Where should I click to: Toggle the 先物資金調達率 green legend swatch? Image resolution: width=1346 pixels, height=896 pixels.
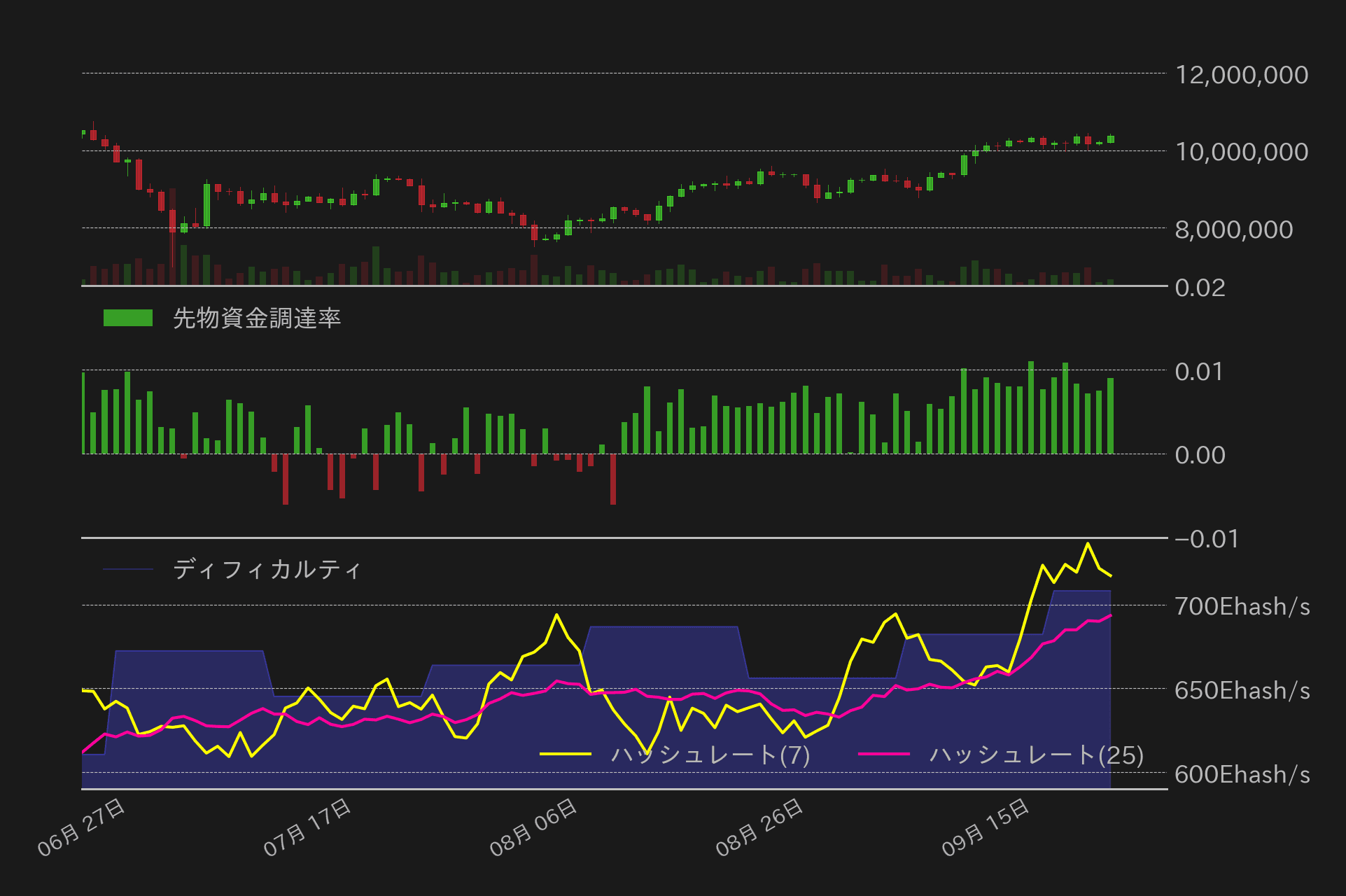127,318
